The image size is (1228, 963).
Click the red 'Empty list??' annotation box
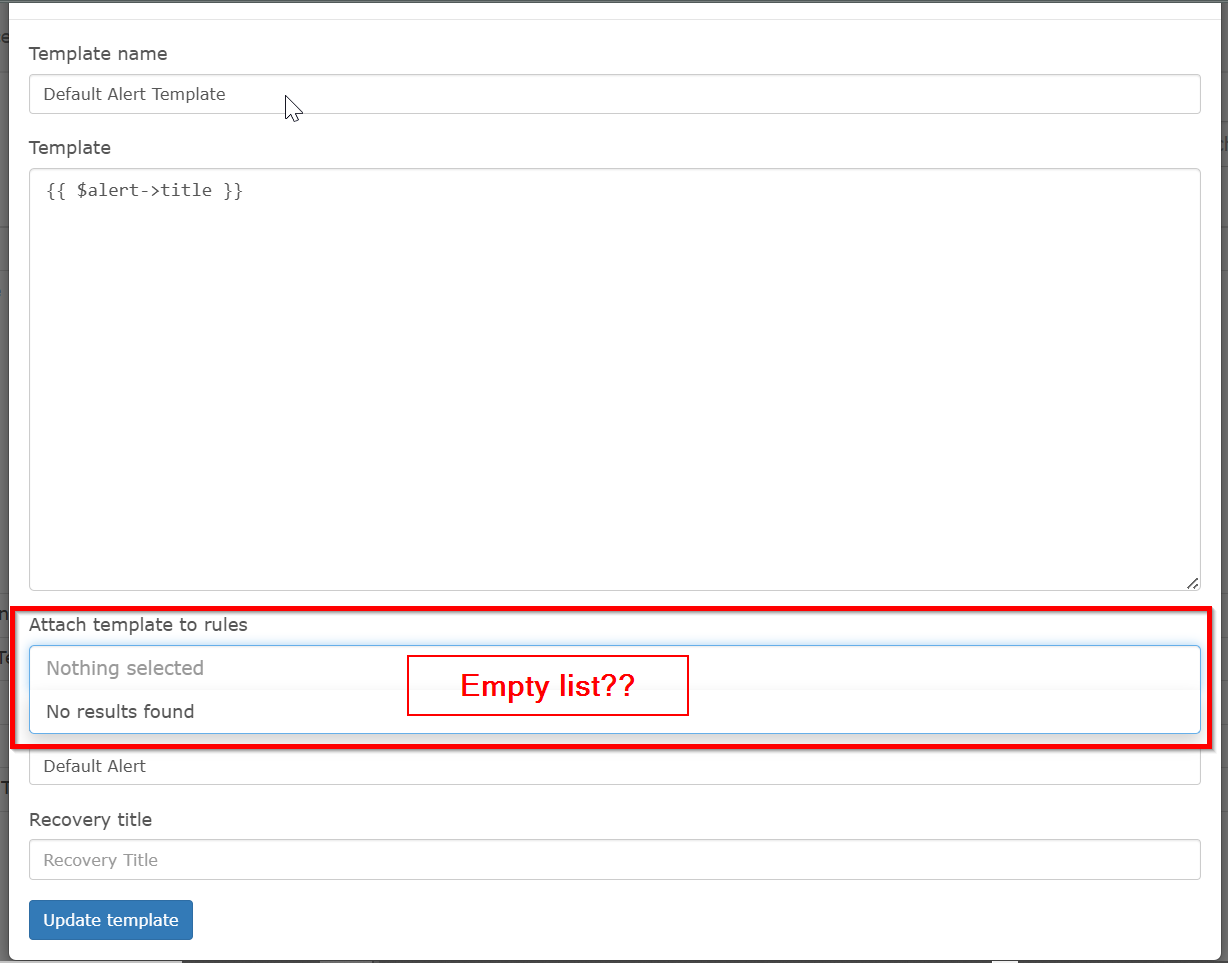[548, 685]
